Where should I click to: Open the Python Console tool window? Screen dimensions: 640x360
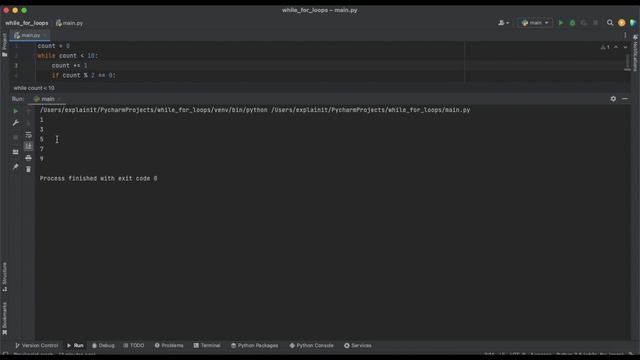311,345
